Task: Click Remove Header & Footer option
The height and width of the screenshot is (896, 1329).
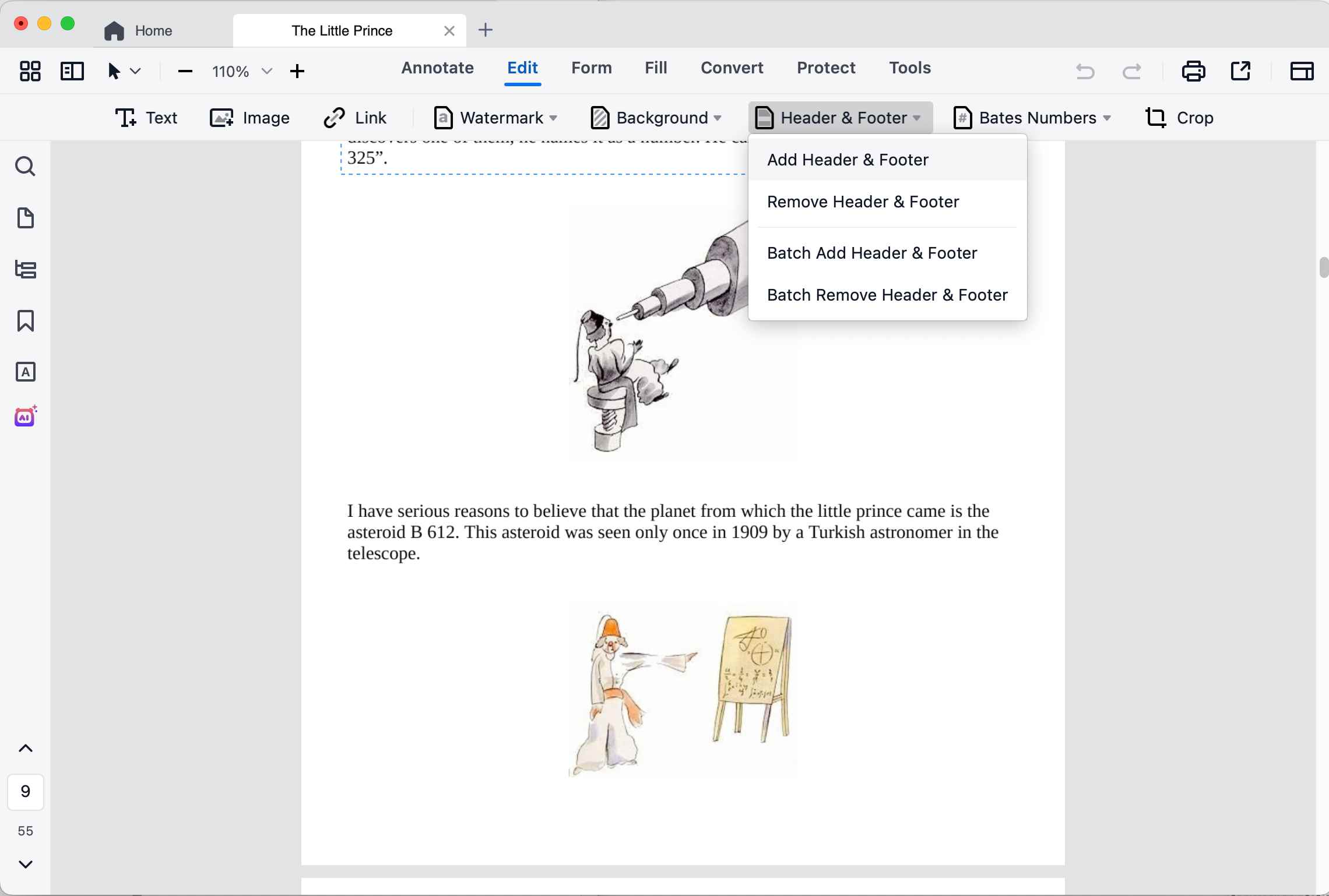Action: 862,202
